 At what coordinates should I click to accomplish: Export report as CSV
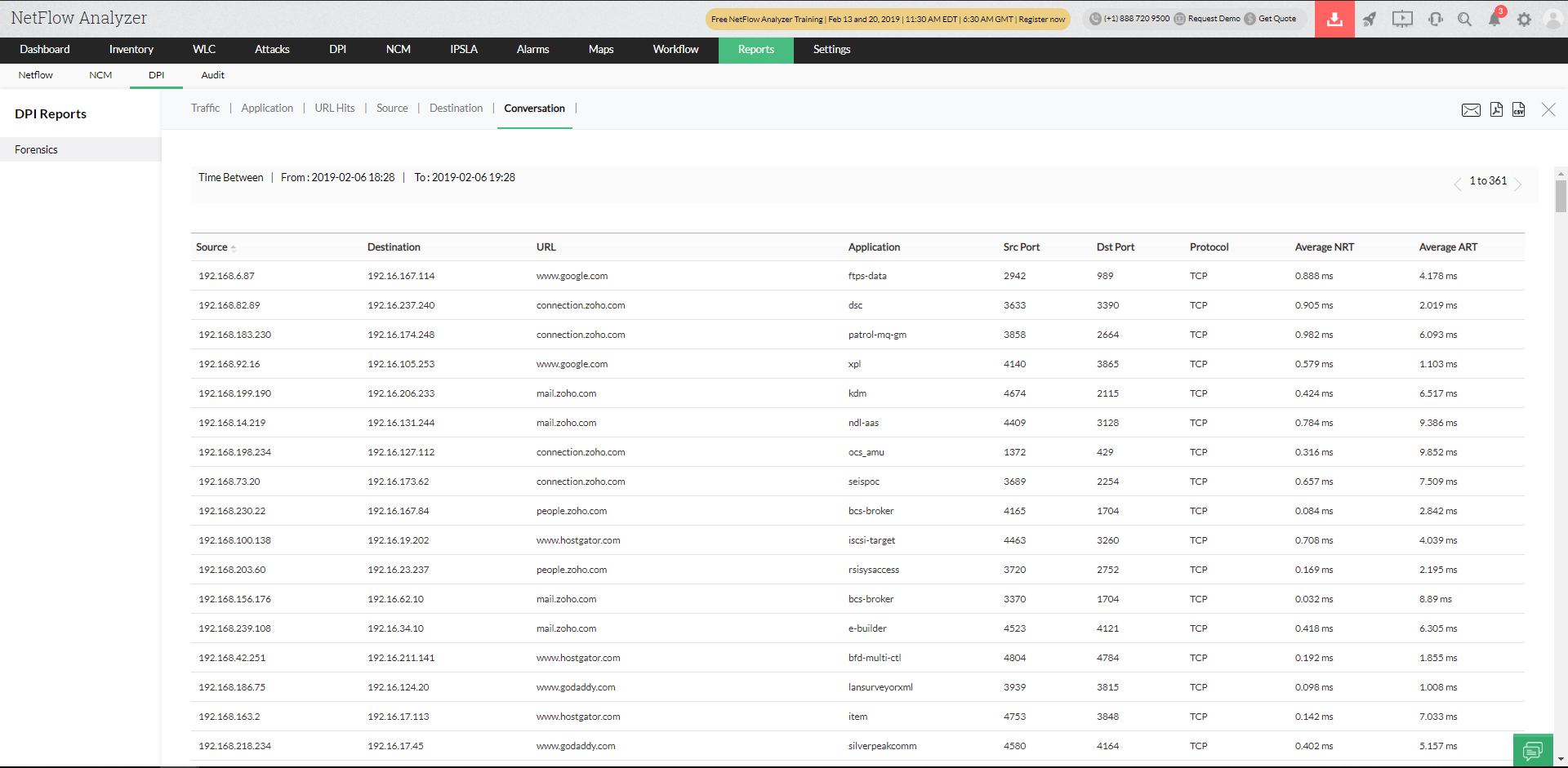[x=1518, y=109]
